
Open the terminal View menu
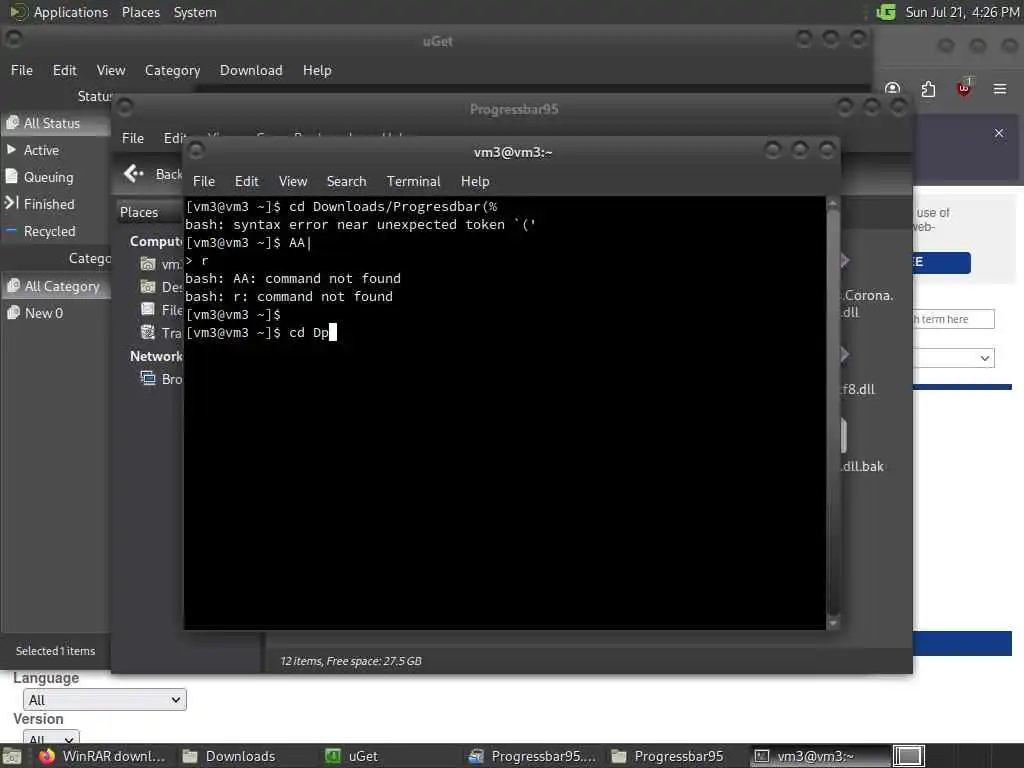tap(293, 182)
